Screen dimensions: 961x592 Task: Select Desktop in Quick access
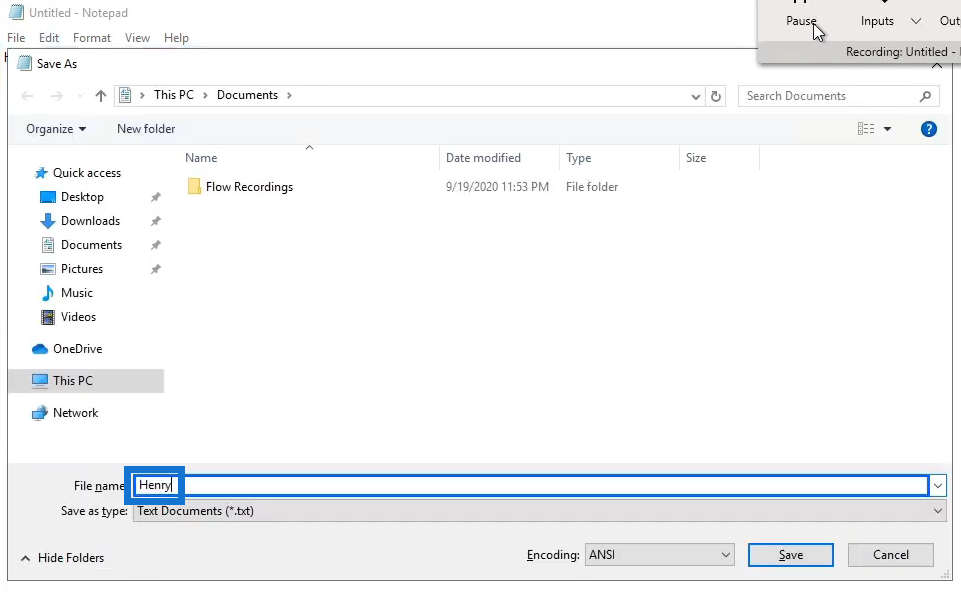[x=82, y=197]
